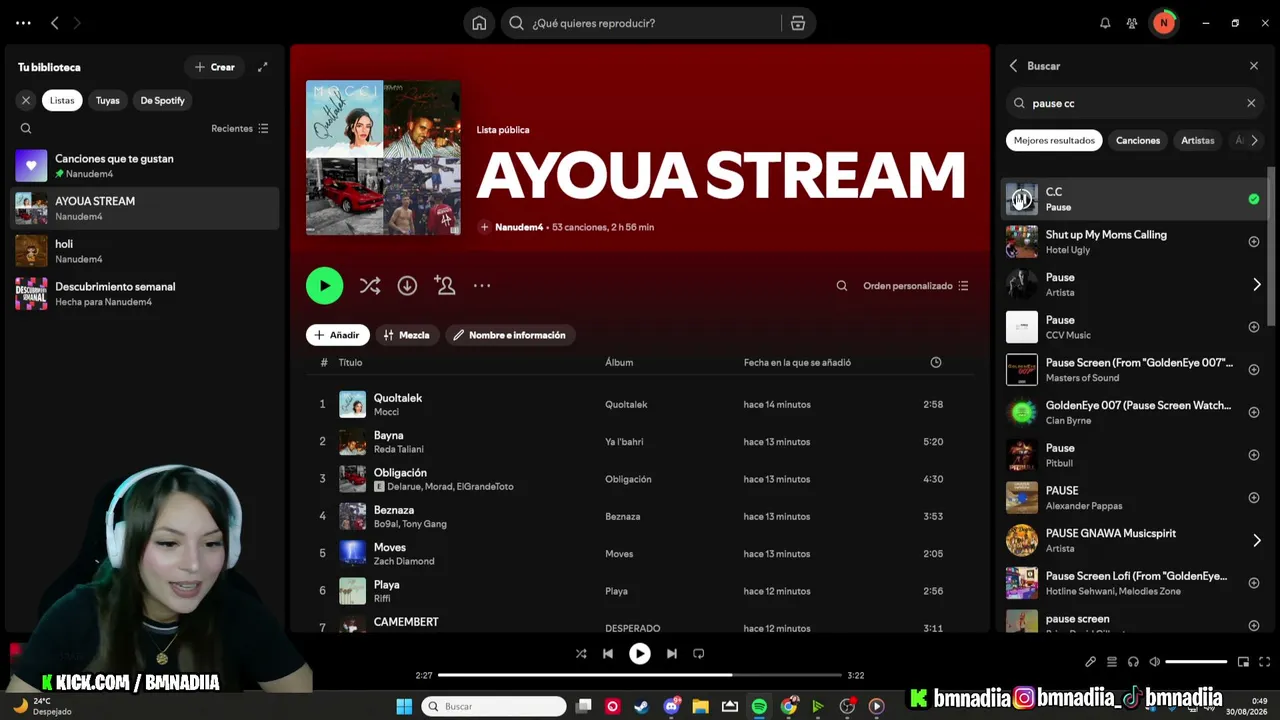Search within the playlist using the magnifier
Image resolution: width=1280 pixels, height=720 pixels.
[842, 286]
